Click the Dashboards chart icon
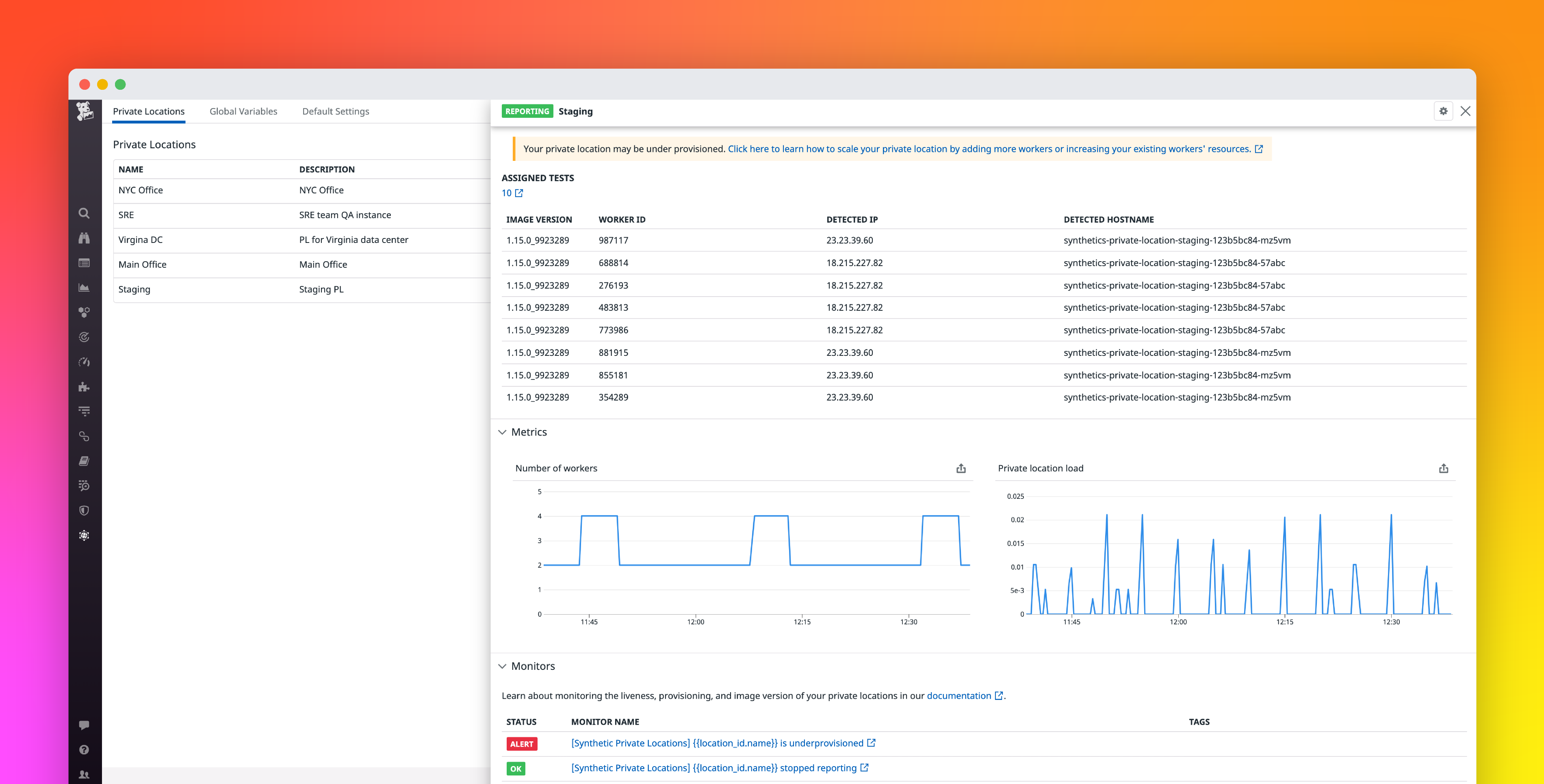This screenshot has width=1544, height=784. point(84,287)
